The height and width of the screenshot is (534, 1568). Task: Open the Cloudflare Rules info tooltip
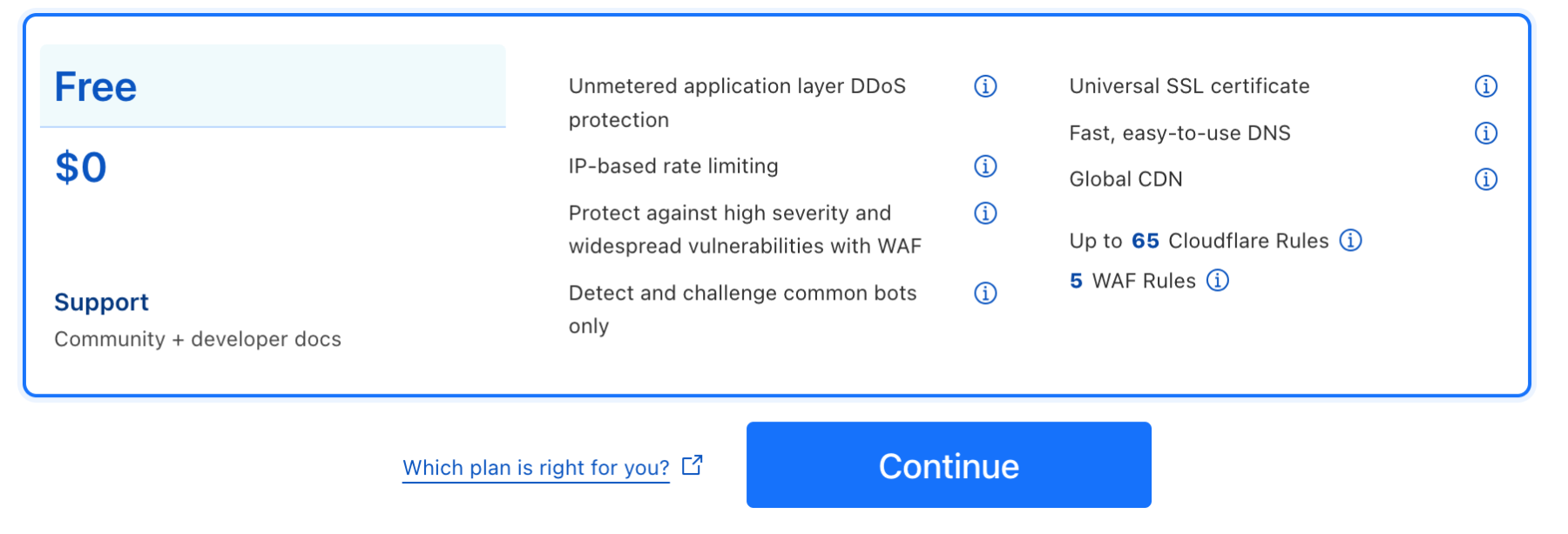pos(1349,240)
